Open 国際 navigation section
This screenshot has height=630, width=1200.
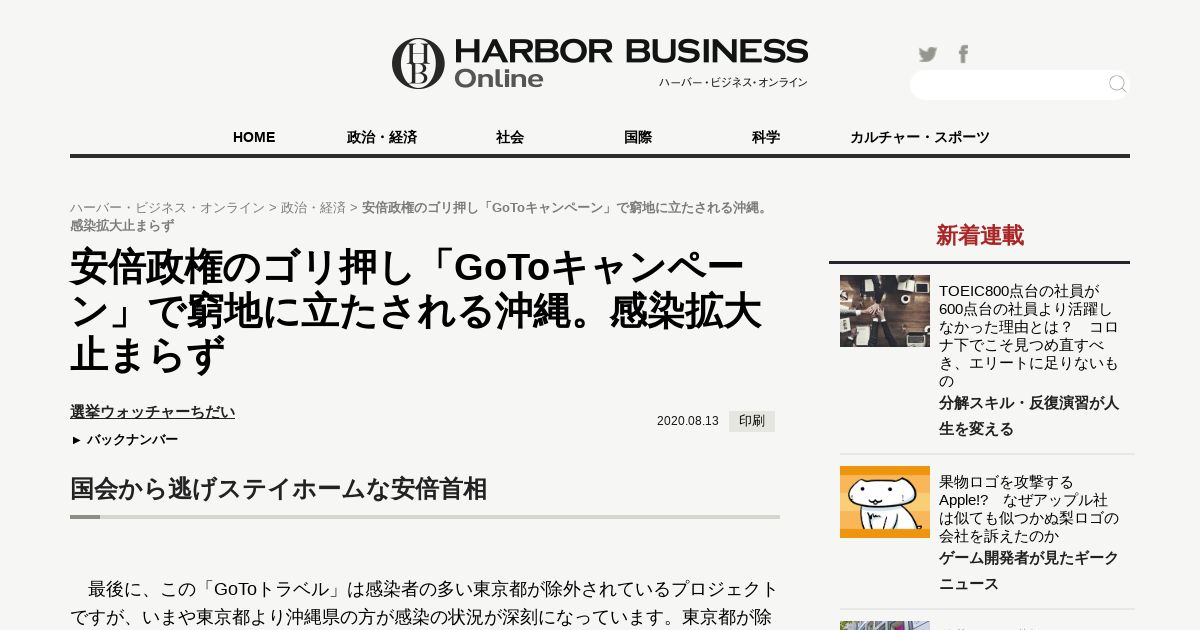[638, 137]
